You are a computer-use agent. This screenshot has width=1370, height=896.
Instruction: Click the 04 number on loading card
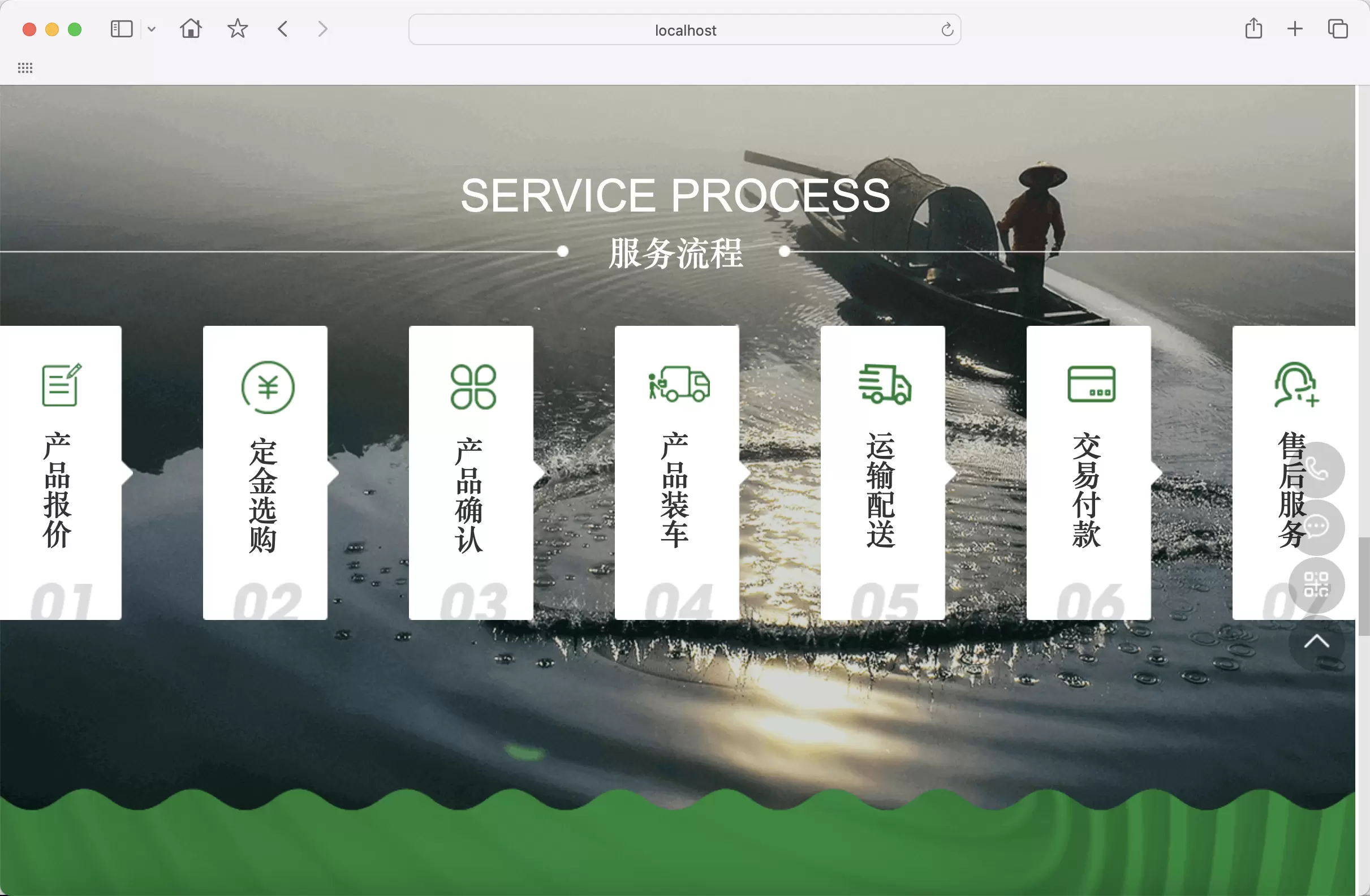(679, 601)
